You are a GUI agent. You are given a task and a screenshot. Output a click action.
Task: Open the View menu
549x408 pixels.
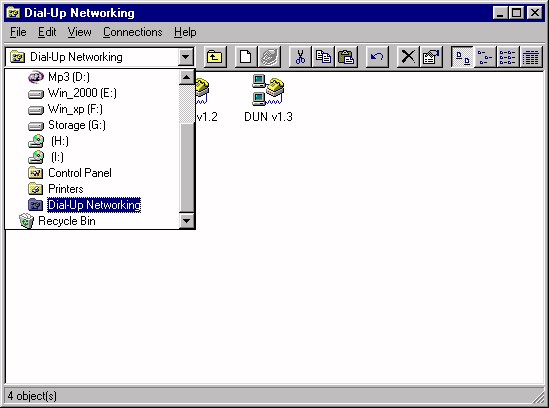click(x=79, y=32)
